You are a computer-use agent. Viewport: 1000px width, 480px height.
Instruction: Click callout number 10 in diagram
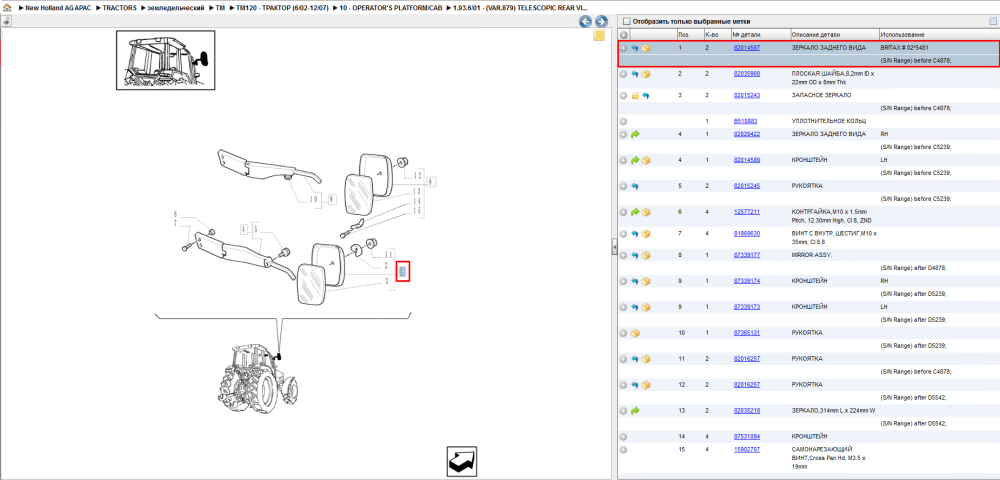click(x=313, y=200)
